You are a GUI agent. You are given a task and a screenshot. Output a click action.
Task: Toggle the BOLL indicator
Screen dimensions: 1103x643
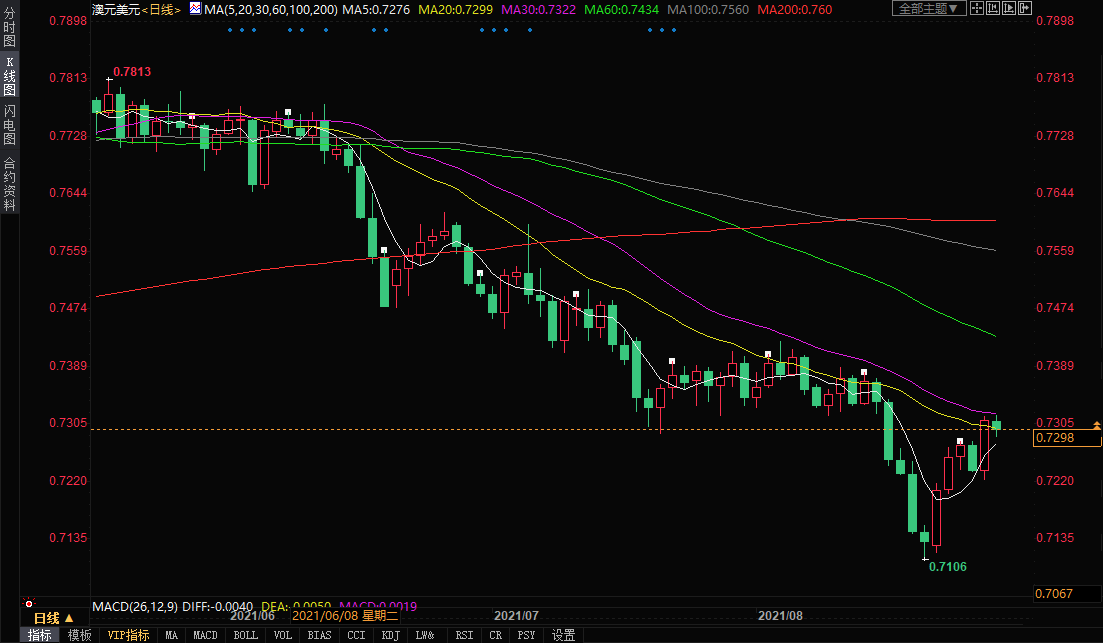(x=245, y=635)
